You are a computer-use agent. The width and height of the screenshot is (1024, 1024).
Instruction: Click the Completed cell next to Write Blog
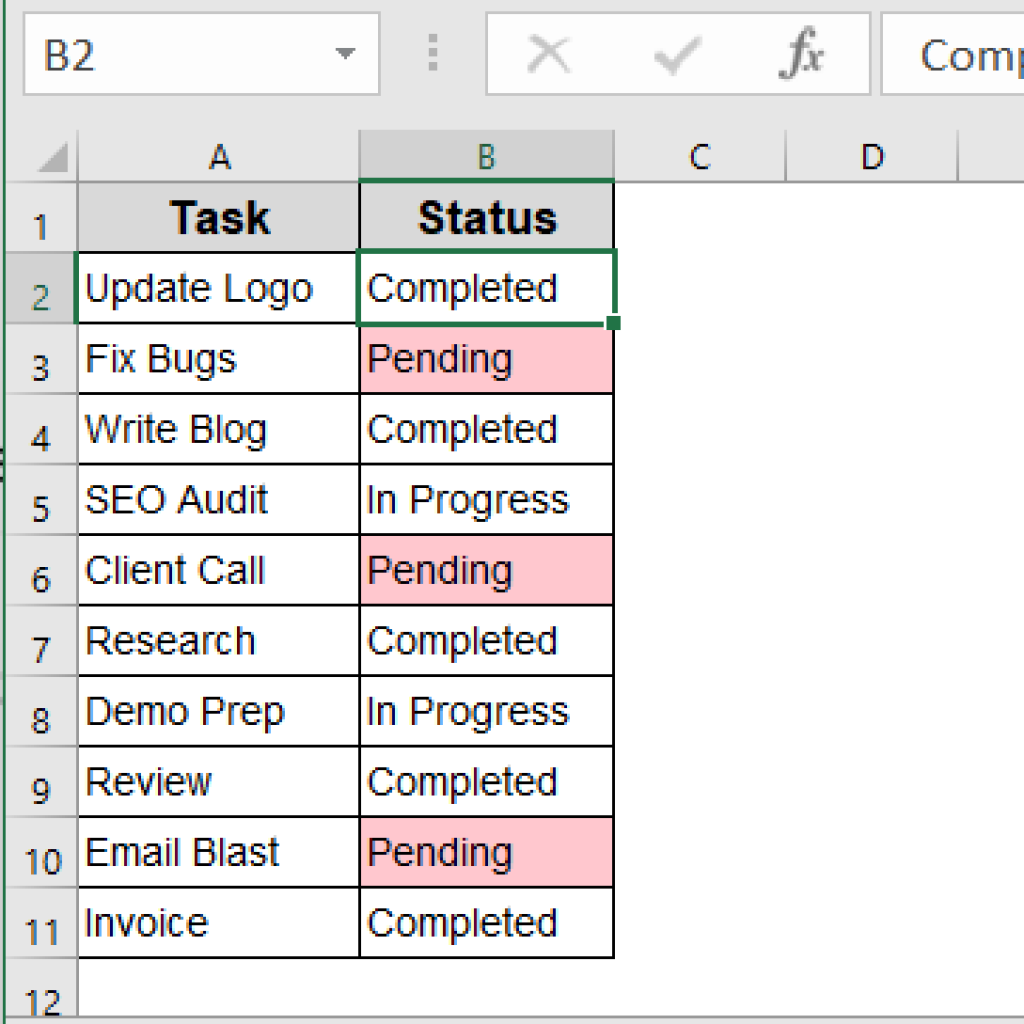[485, 429]
